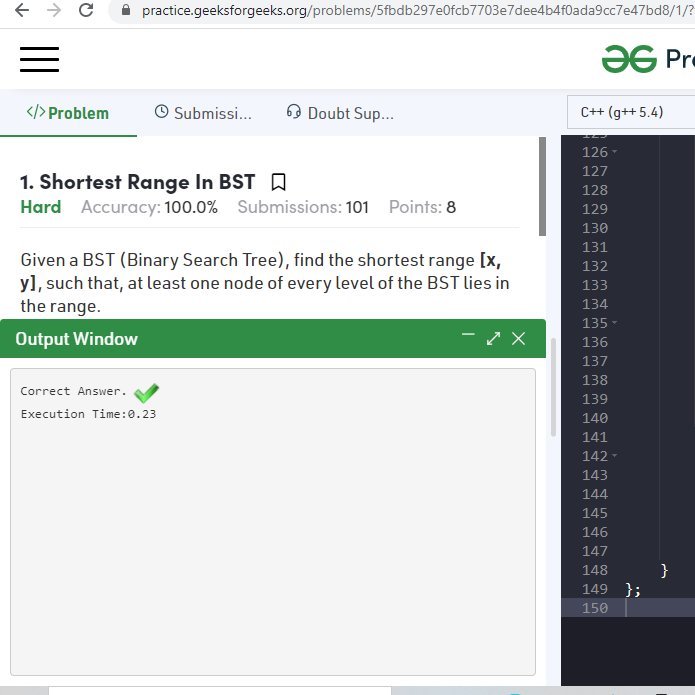Switch to the Problem tab

click(68, 113)
